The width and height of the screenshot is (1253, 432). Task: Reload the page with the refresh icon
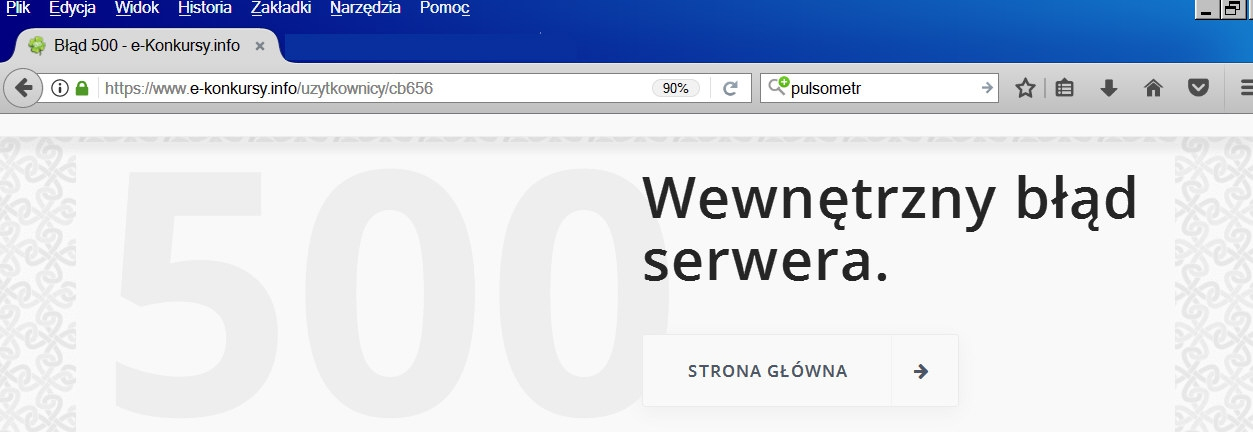tap(730, 88)
